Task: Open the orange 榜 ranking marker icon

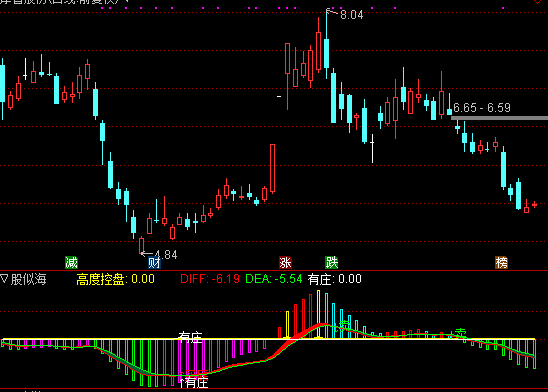Action: (x=501, y=262)
